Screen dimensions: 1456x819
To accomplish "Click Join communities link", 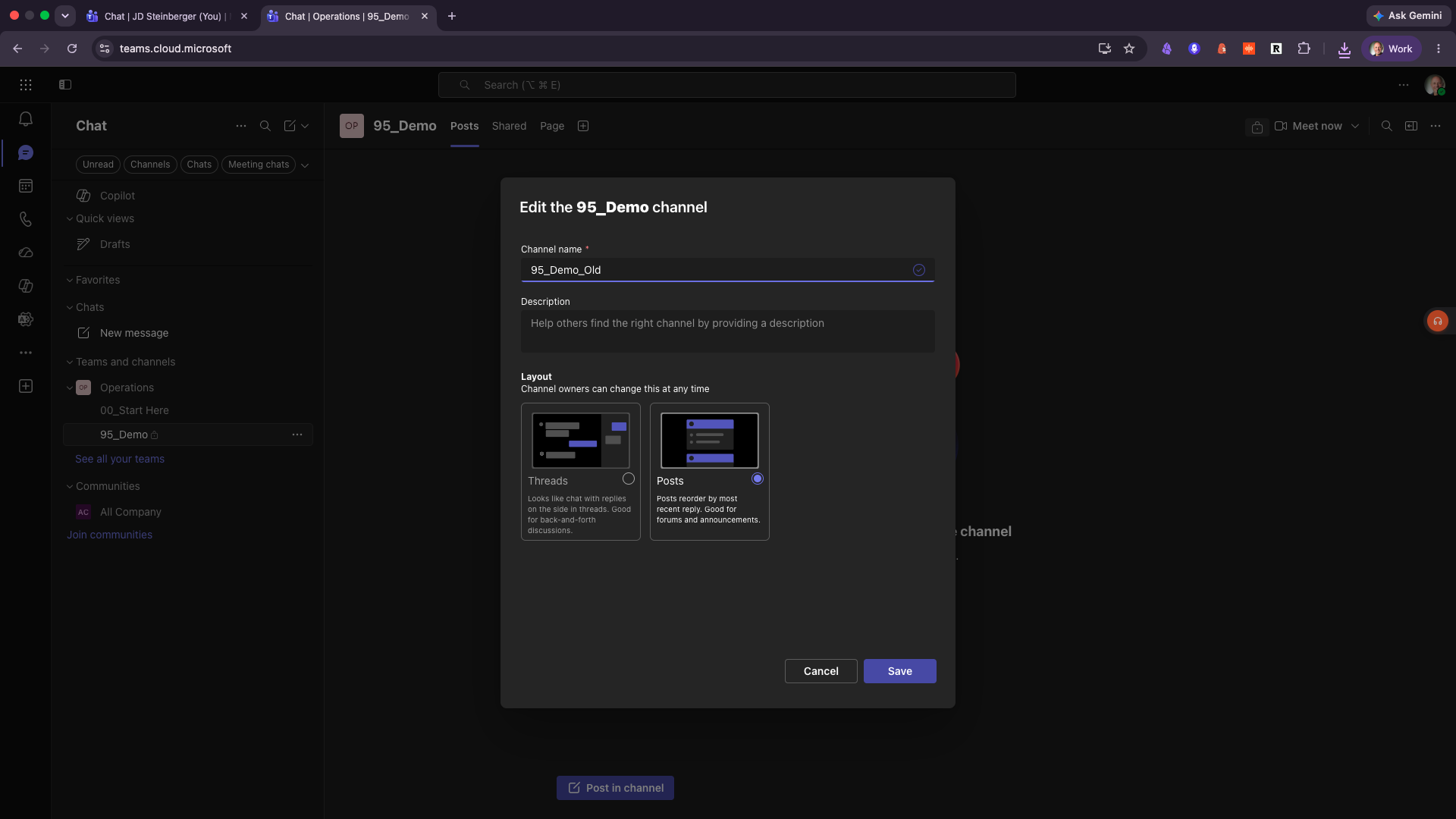I will [x=109, y=535].
